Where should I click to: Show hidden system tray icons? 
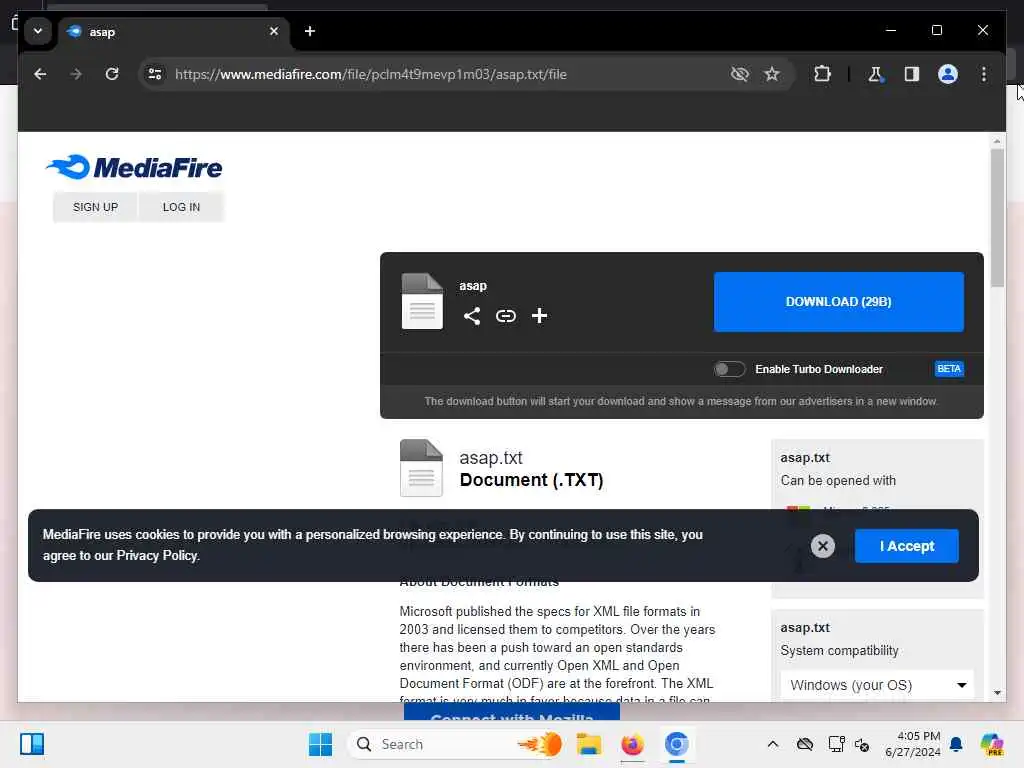pos(773,744)
